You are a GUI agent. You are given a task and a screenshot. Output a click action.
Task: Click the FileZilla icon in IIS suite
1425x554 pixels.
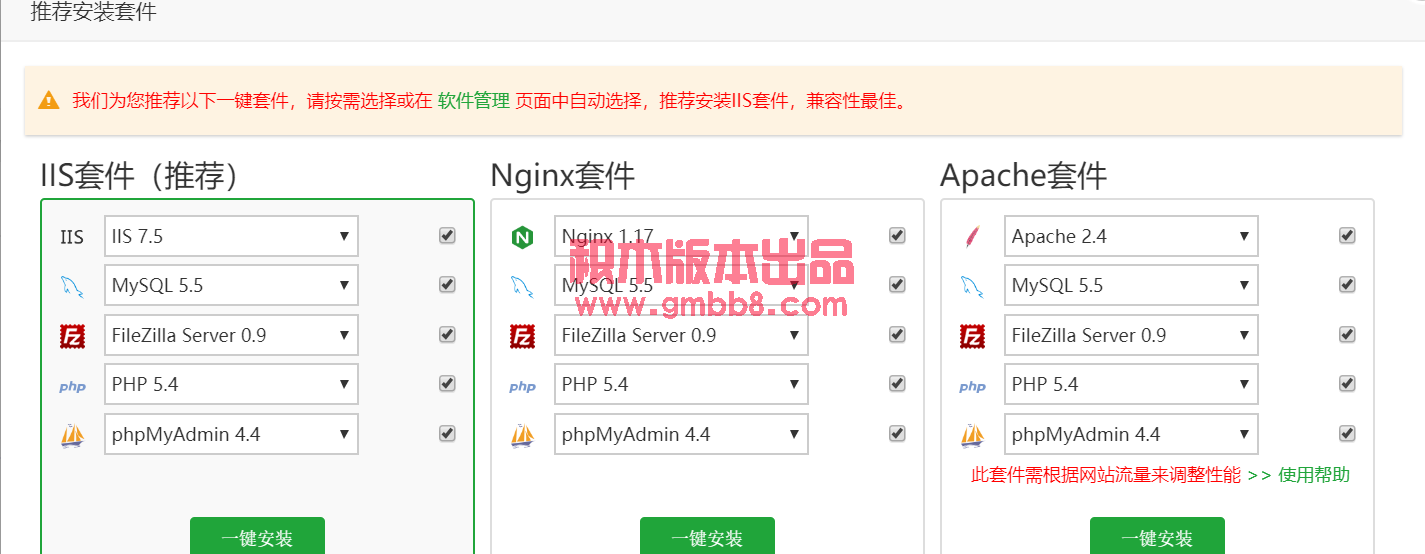tap(72, 336)
